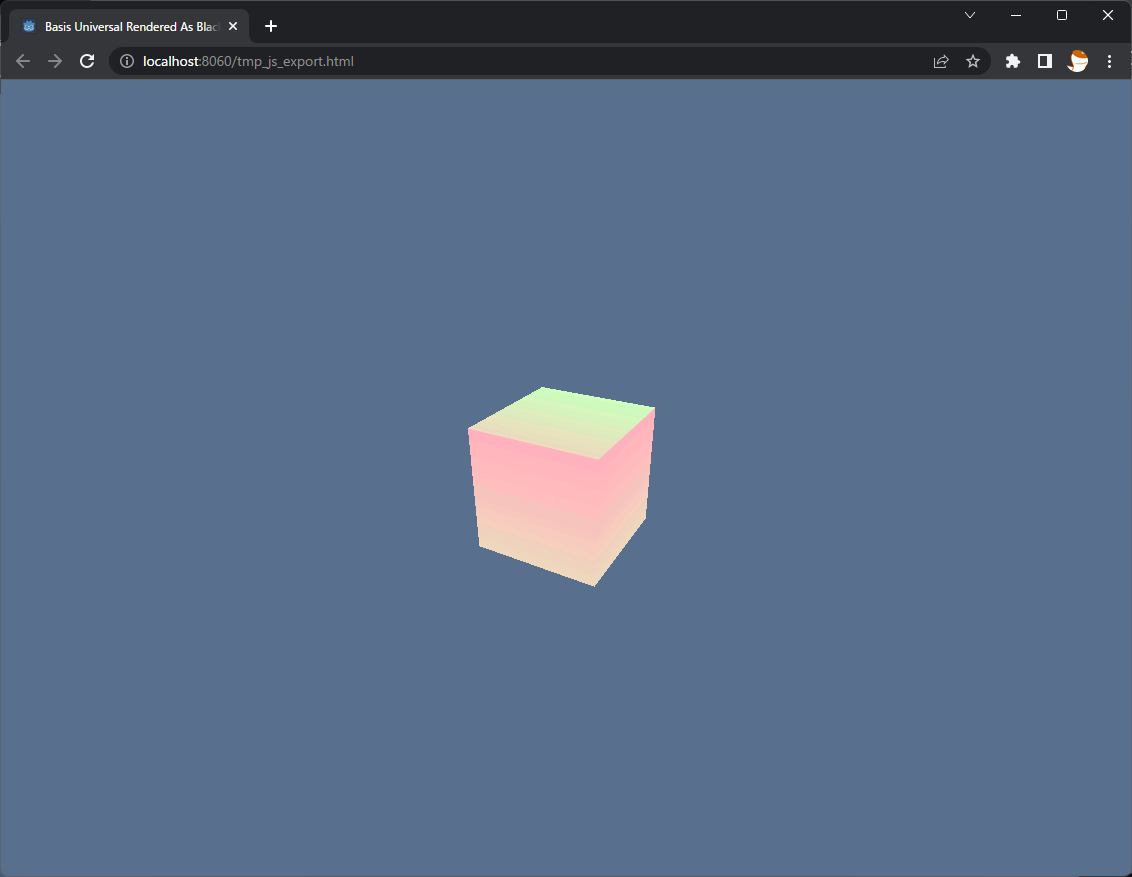Bookmark this page with the star
Screen dimensions: 1132x877
(973, 61)
